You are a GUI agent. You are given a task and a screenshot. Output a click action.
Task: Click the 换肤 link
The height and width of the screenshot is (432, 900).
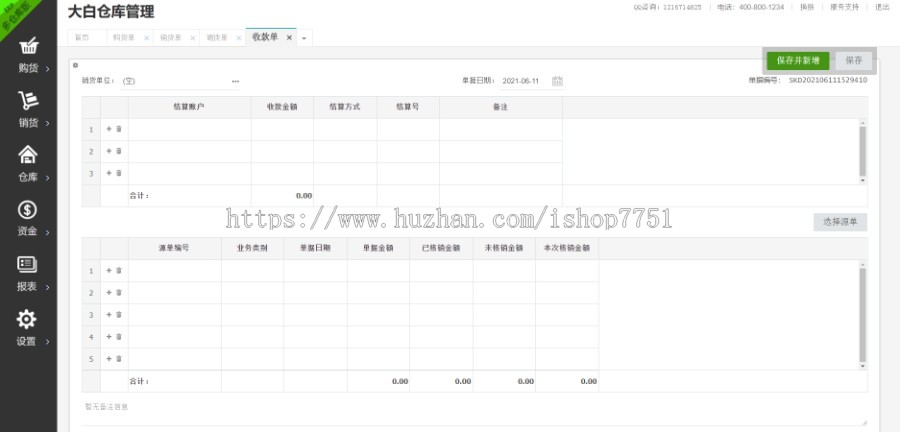(807, 7)
